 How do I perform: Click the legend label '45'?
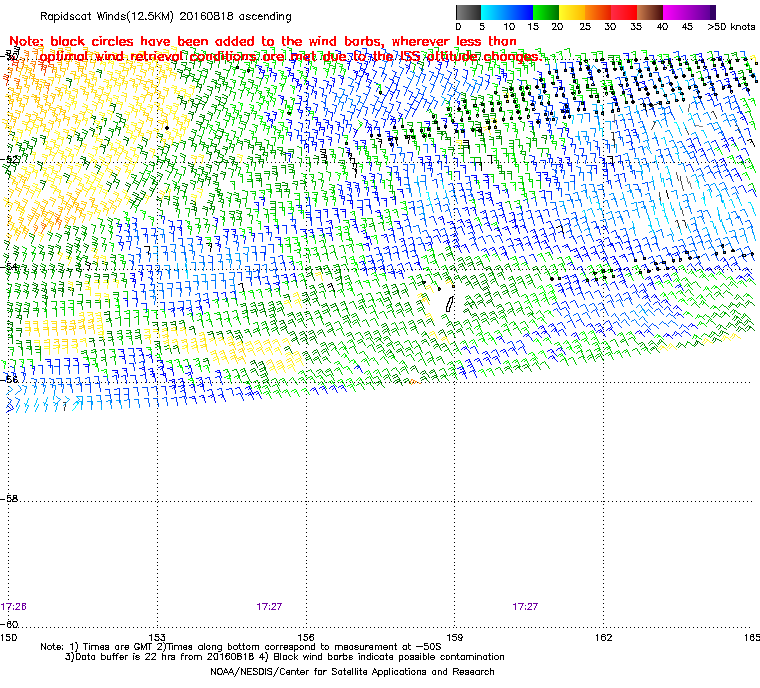pyautogui.click(x=687, y=27)
